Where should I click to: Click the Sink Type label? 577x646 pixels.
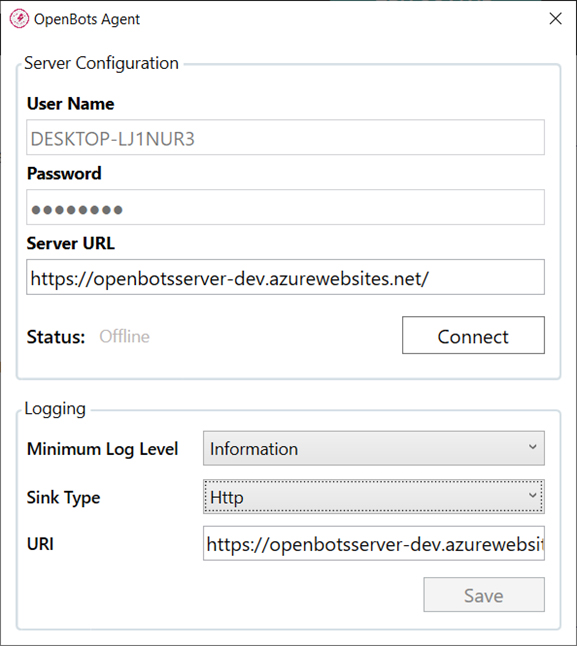63,498
